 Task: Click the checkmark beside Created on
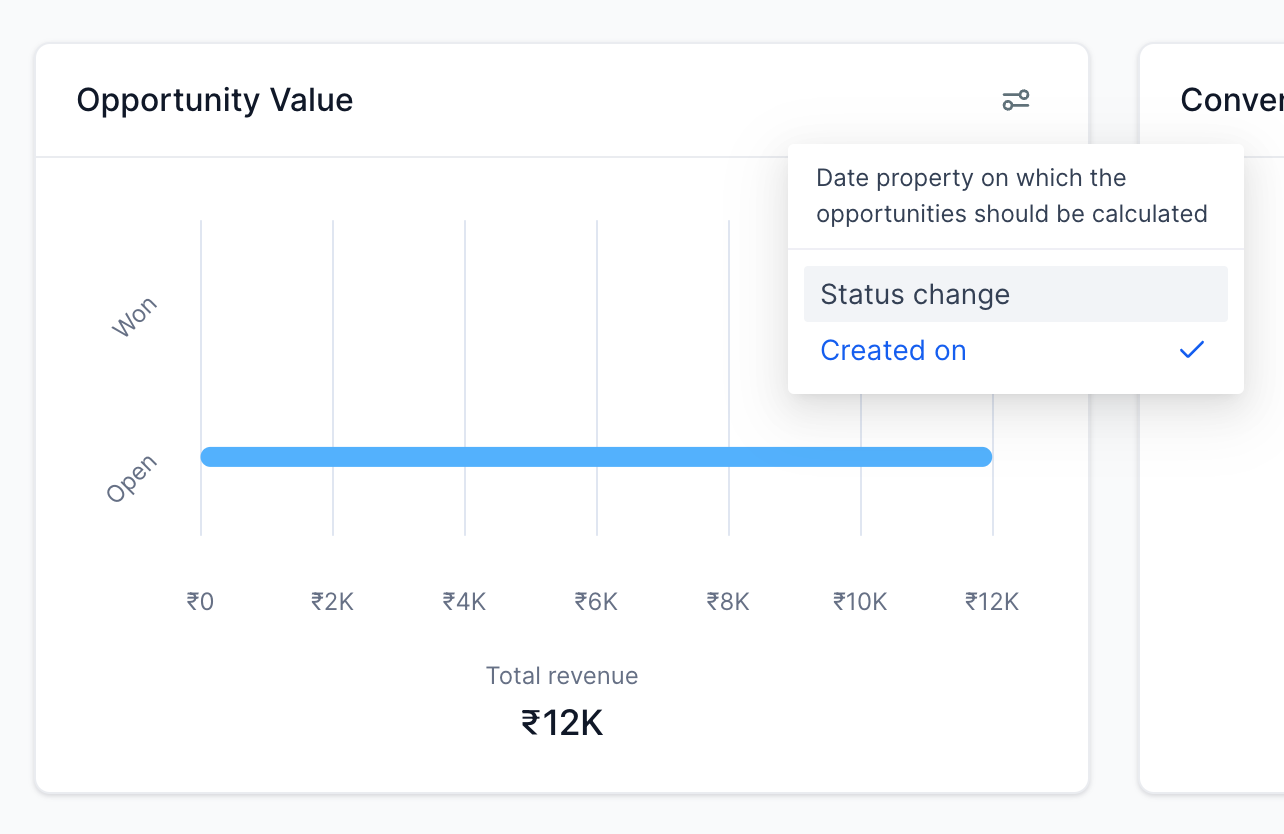click(x=1191, y=350)
